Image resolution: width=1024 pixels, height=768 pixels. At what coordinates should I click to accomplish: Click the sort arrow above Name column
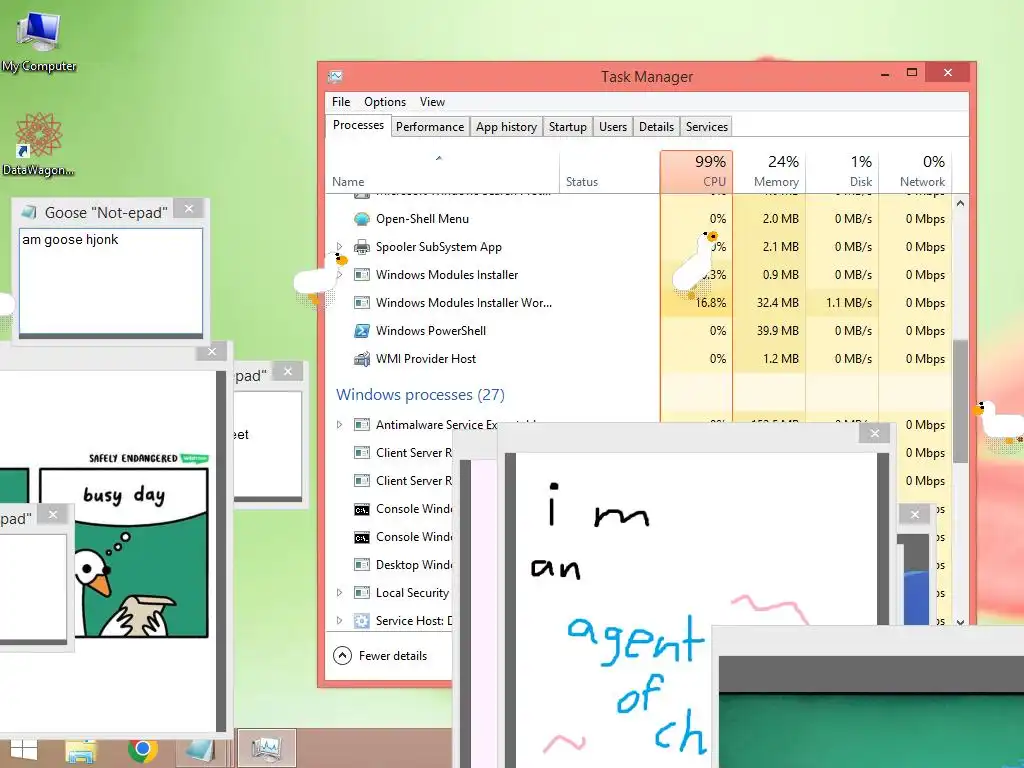click(439, 158)
